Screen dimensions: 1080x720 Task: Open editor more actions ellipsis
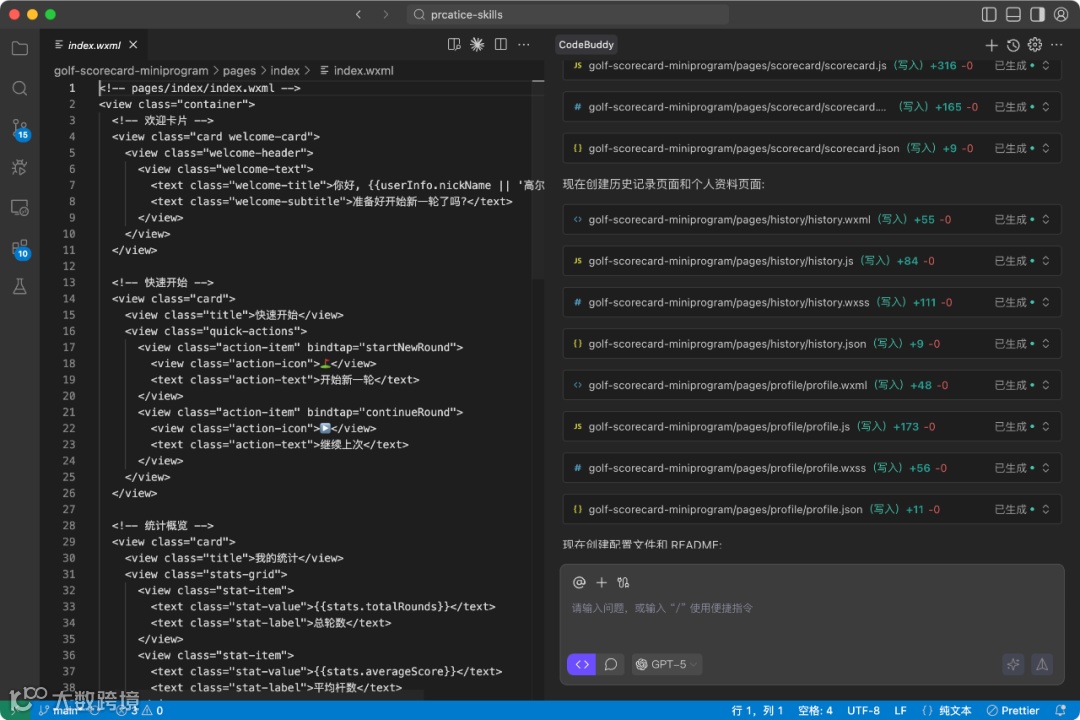pos(524,45)
